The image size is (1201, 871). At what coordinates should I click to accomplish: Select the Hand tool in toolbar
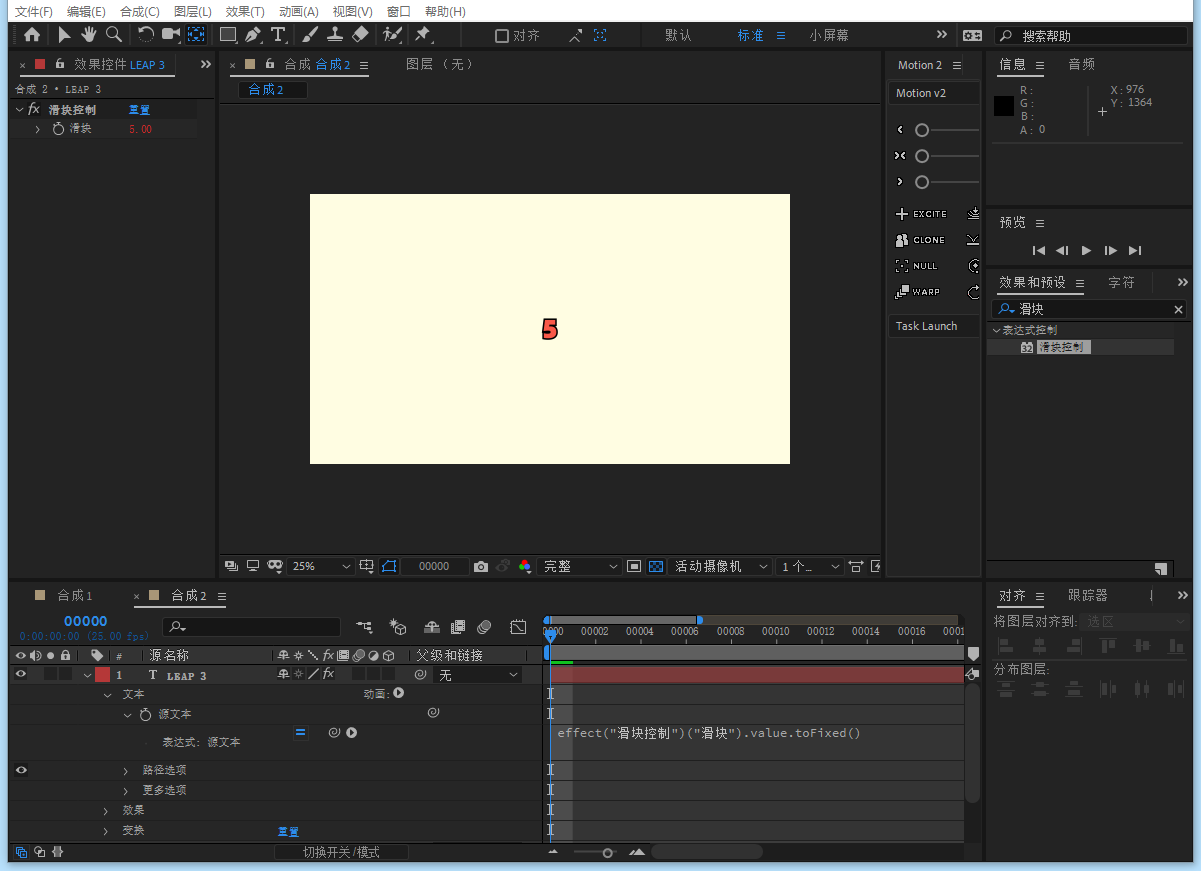(x=88, y=35)
